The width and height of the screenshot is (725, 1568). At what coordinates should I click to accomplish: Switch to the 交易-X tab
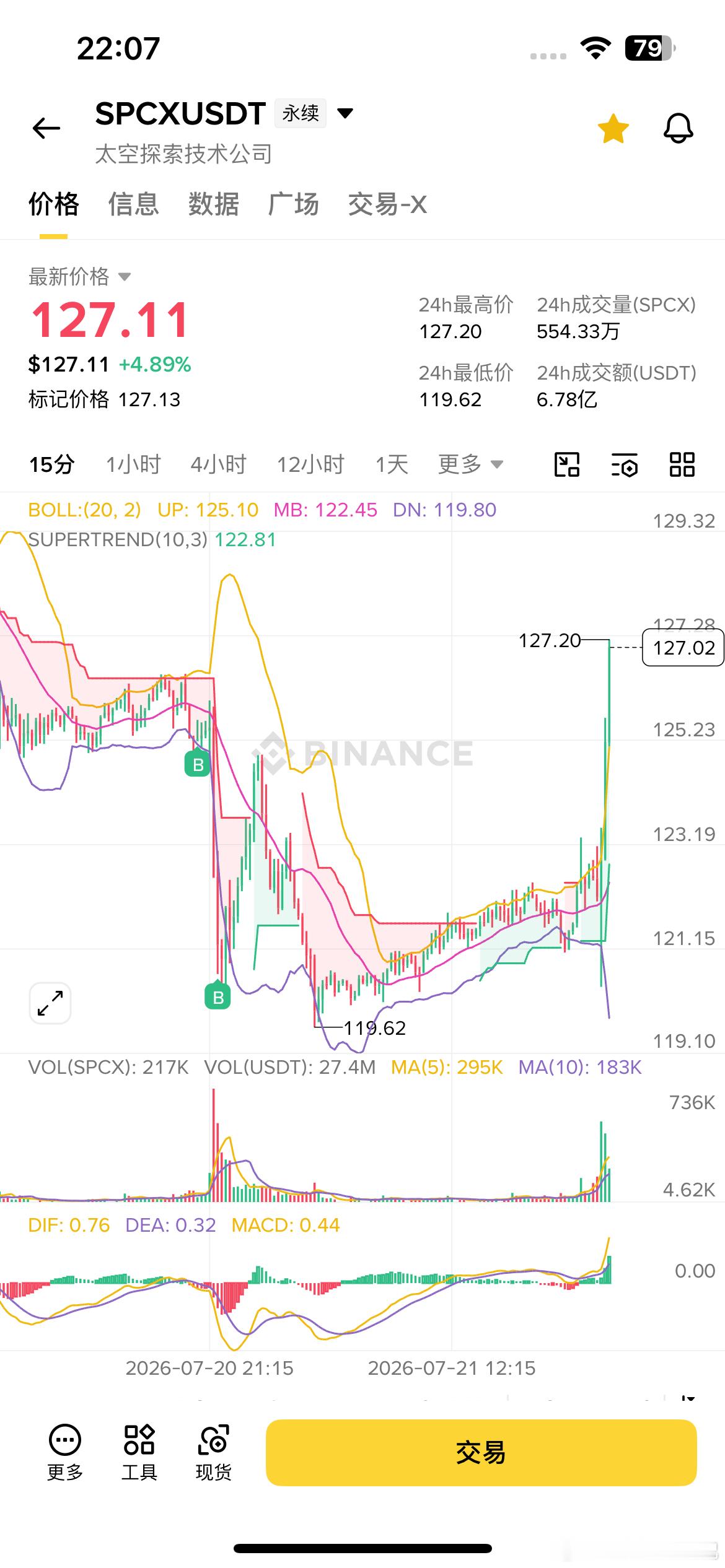point(387,204)
